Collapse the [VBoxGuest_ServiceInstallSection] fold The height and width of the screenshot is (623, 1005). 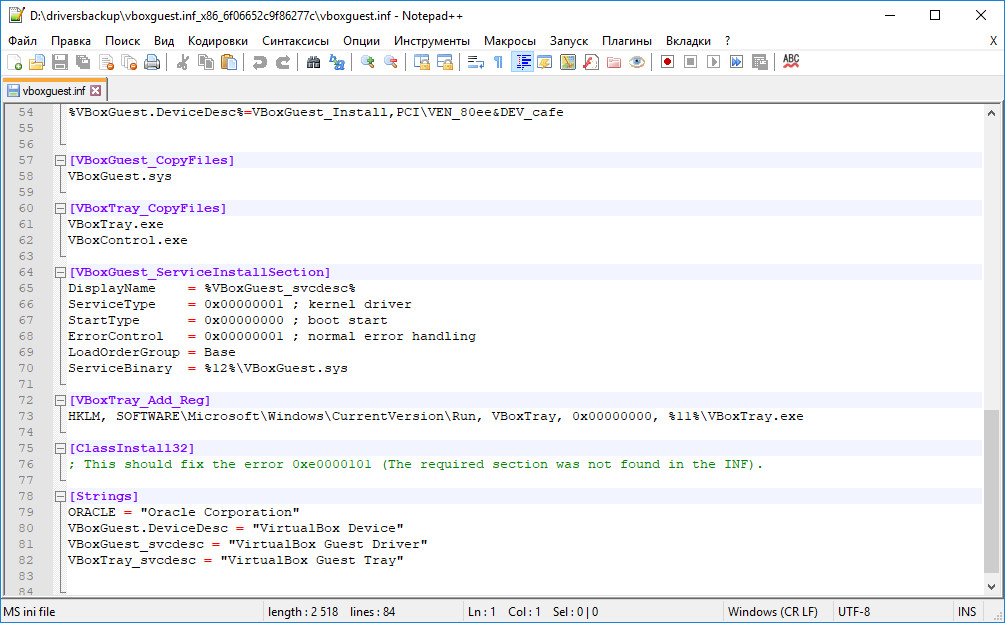(x=60, y=272)
